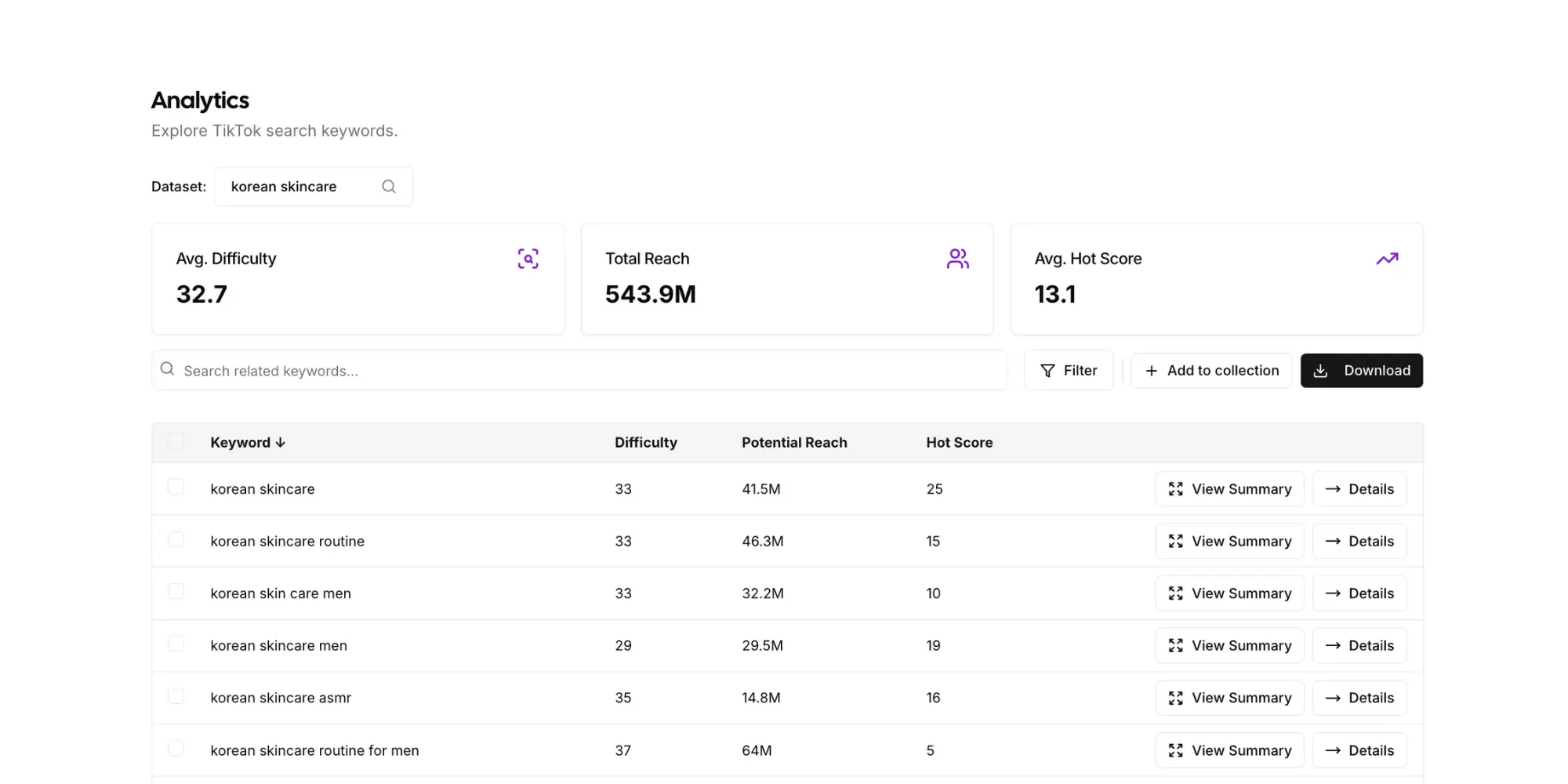The image size is (1568, 784).
Task: Click the keyword-scan icon on Avg. Difficulty card
Action: [528, 258]
